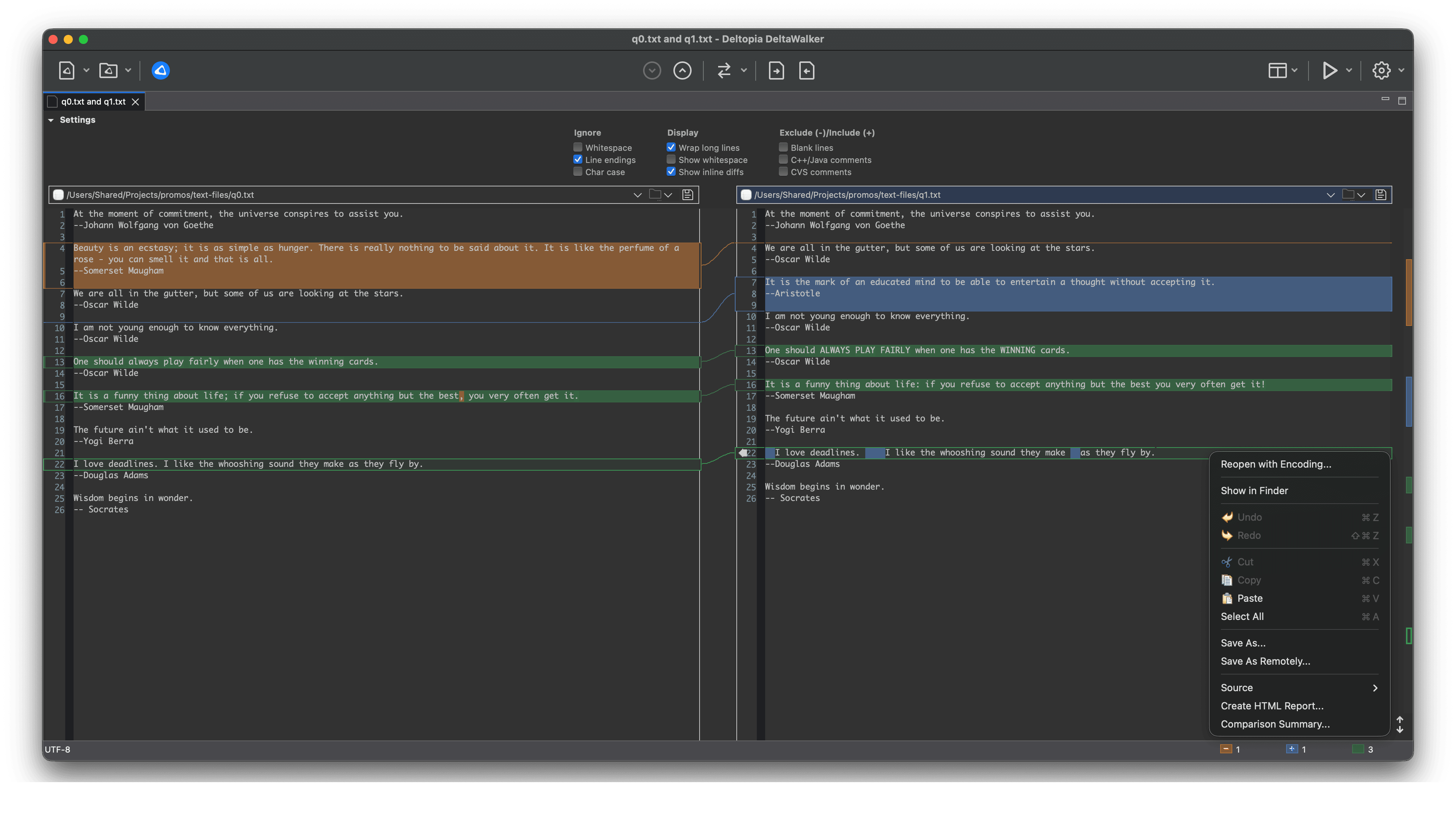Click orange deleted count status icon
Image resolution: width=1456 pixels, height=817 pixels.
coord(1225,749)
